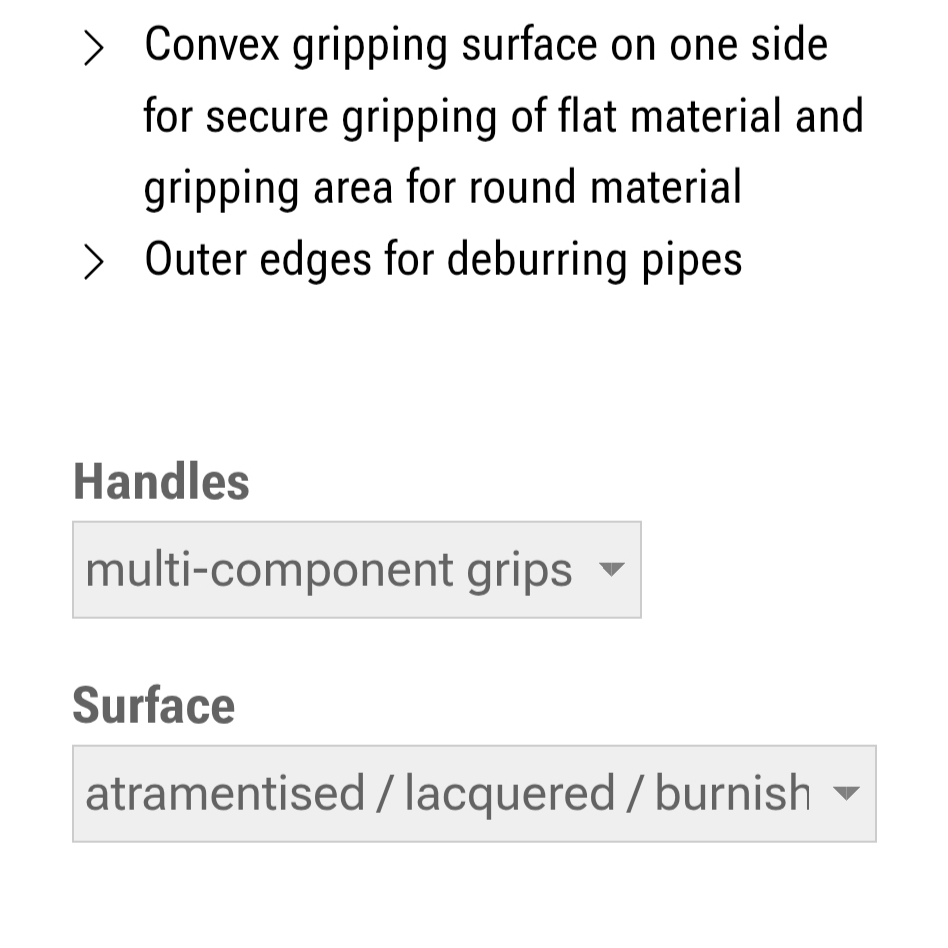Click the chevron bullet before "Convex gripping surface"

coord(93,48)
